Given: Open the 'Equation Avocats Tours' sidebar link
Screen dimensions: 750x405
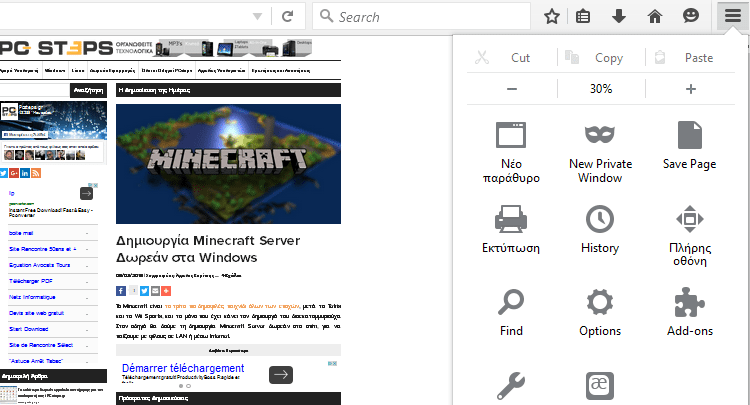Looking at the screenshot, I should pos(40,265).
